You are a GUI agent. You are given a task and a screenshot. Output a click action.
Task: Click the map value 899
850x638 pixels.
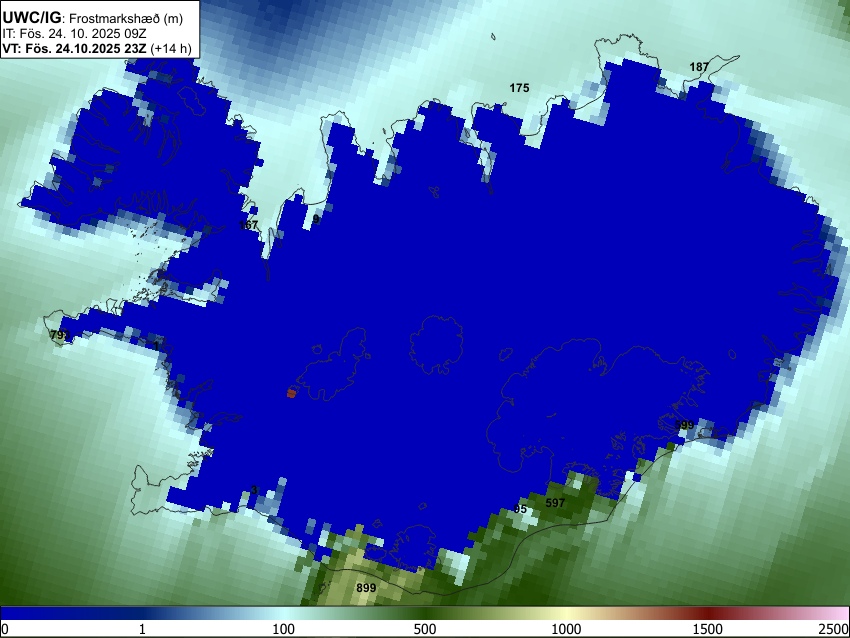pyautogui.click(x=366, y=588)
